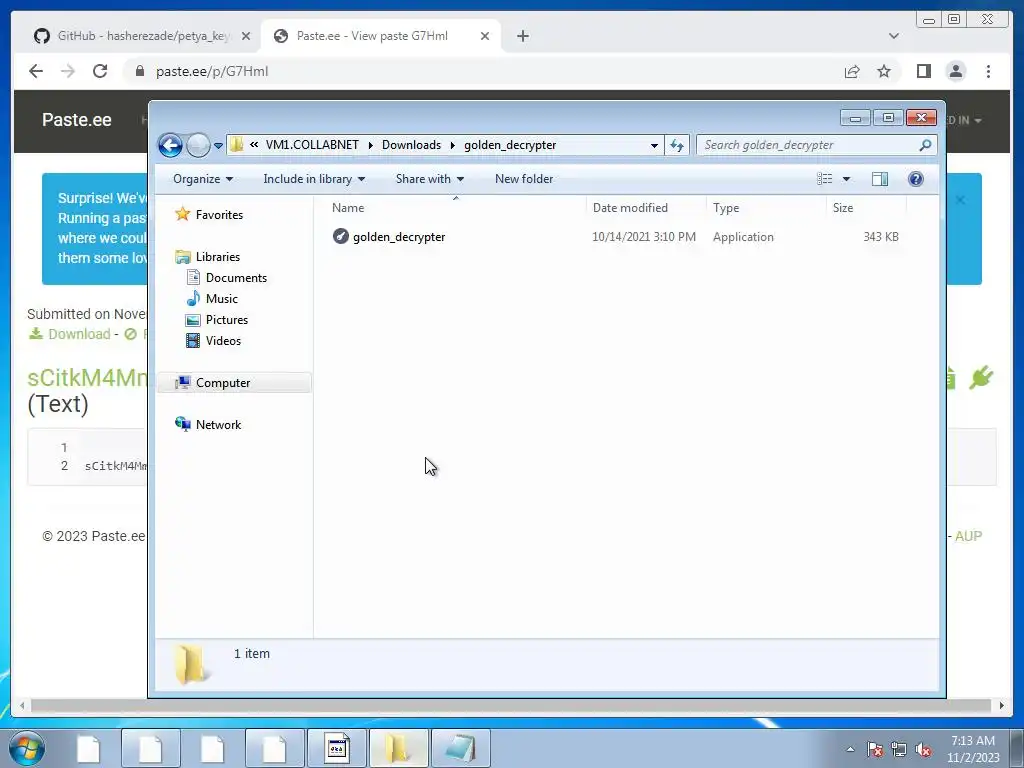Click the golden_decrypter file icon
This screenshot has width=1024, height=768.
(340, 236)
